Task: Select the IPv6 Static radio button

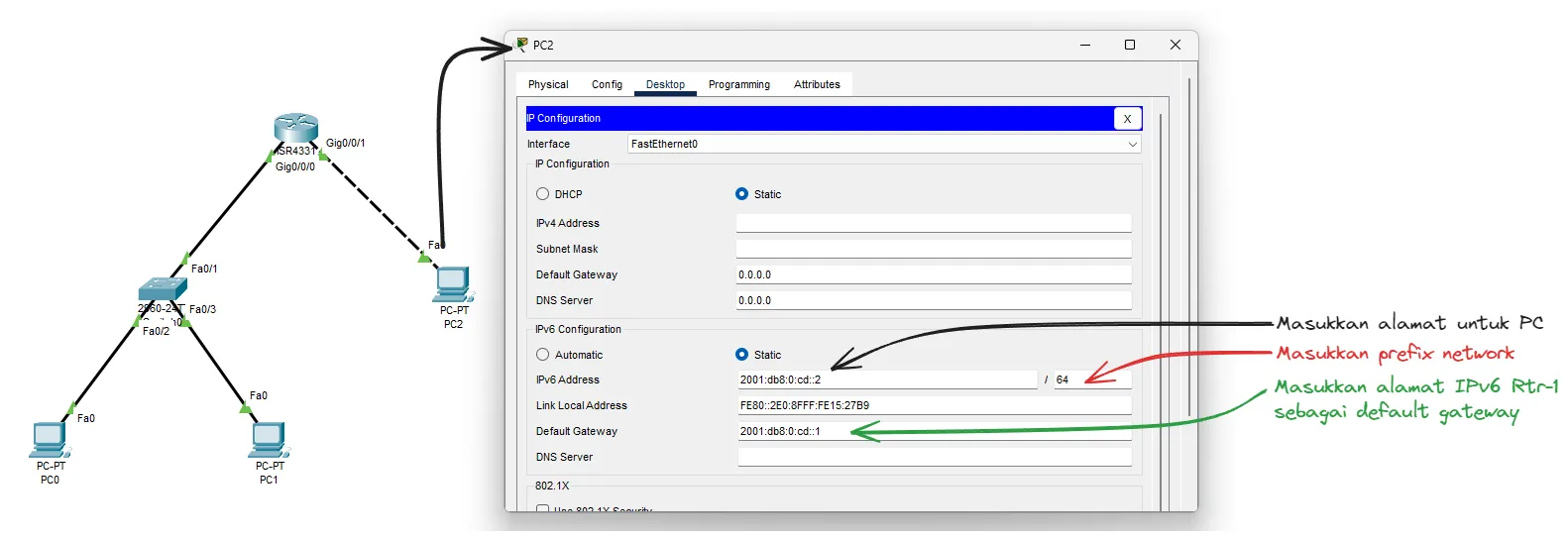Action: tap(742, 355)
